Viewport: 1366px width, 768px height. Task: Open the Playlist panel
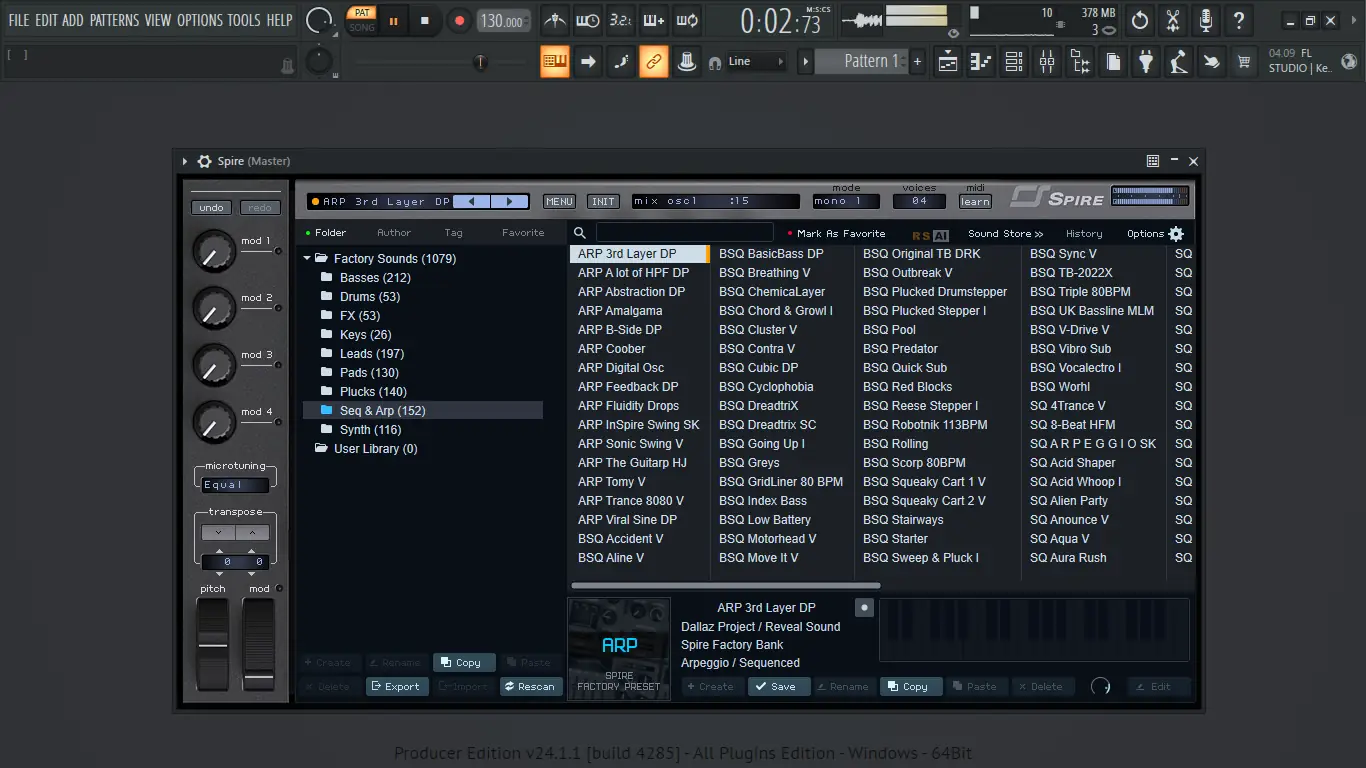tap(947, 61)
